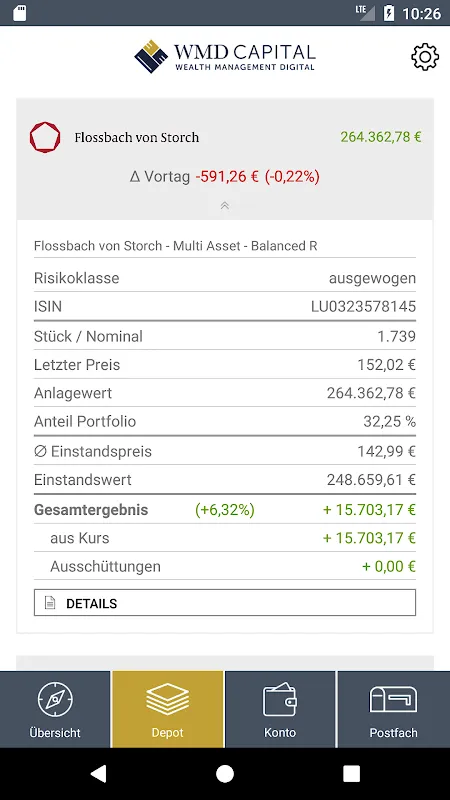Expand the next partially visible card below
This screenshot has width=450, height=800.
coord(224,663)
